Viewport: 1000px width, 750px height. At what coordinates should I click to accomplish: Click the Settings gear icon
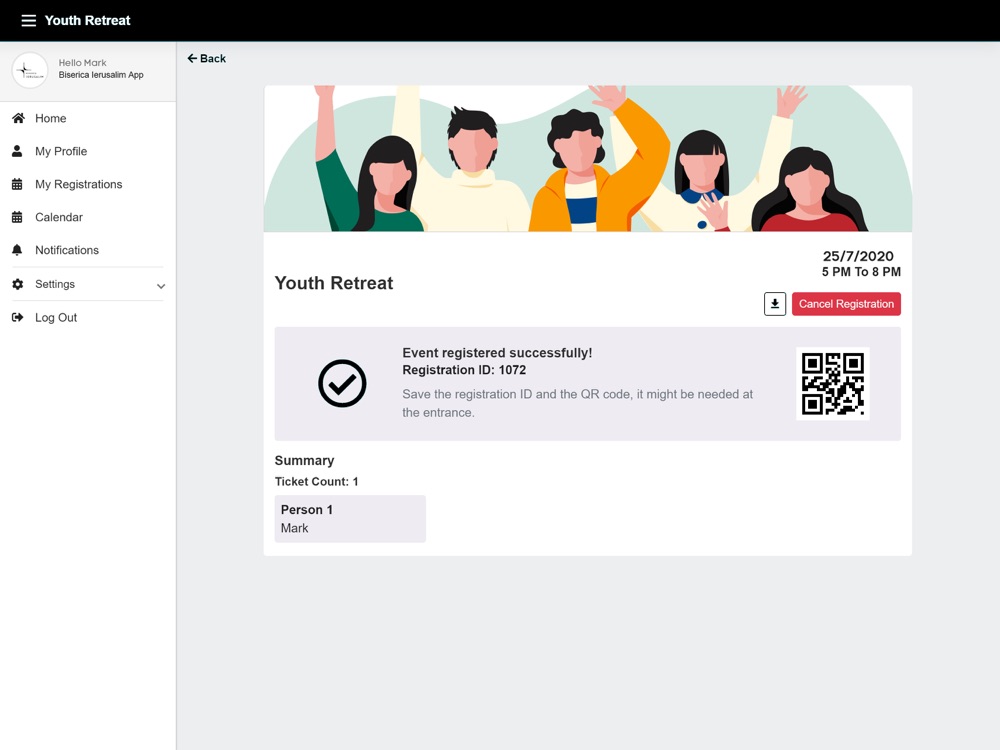coord(18,284)
